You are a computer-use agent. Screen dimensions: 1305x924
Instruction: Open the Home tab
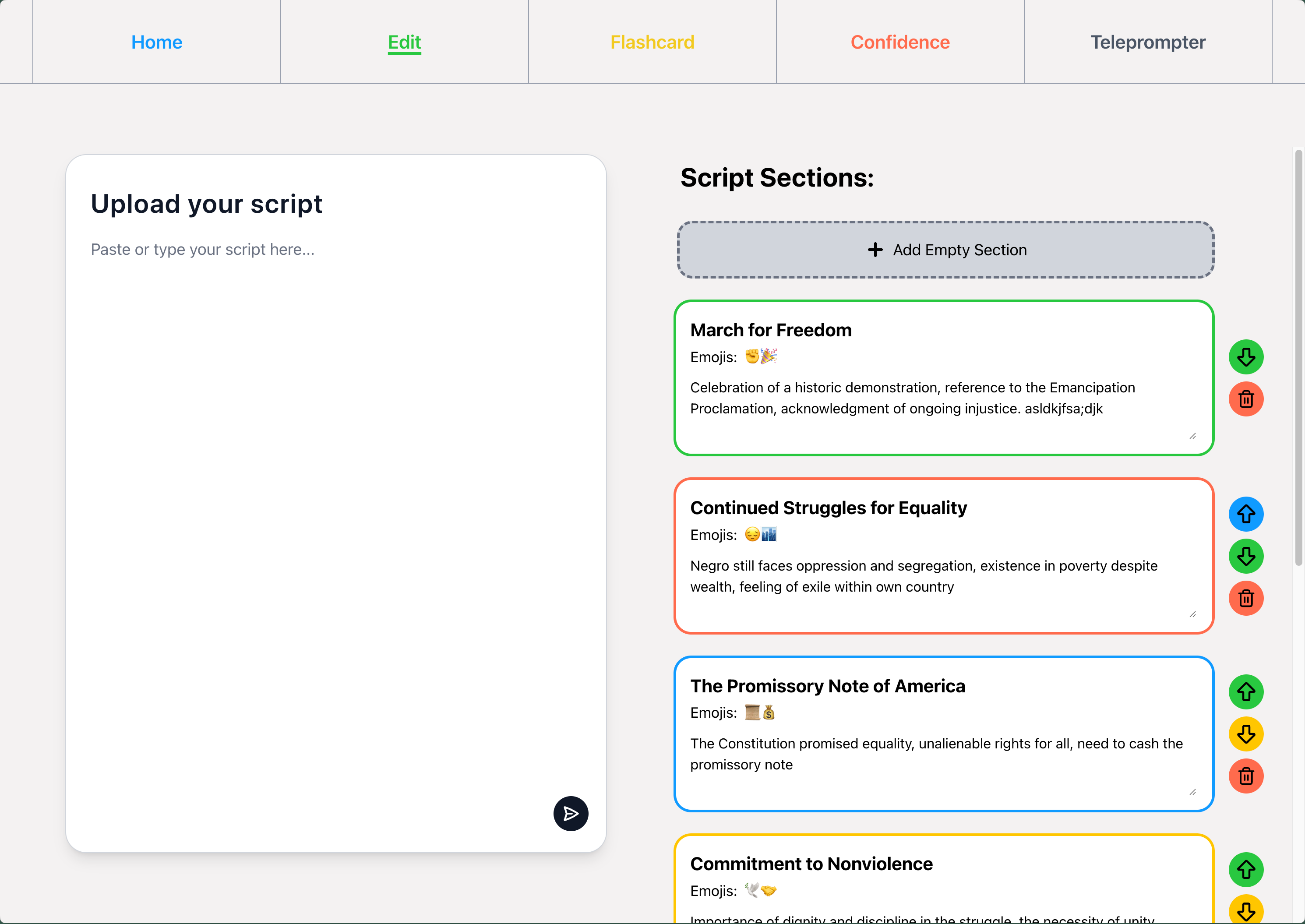pyautogui.click(x=156, y=42)
